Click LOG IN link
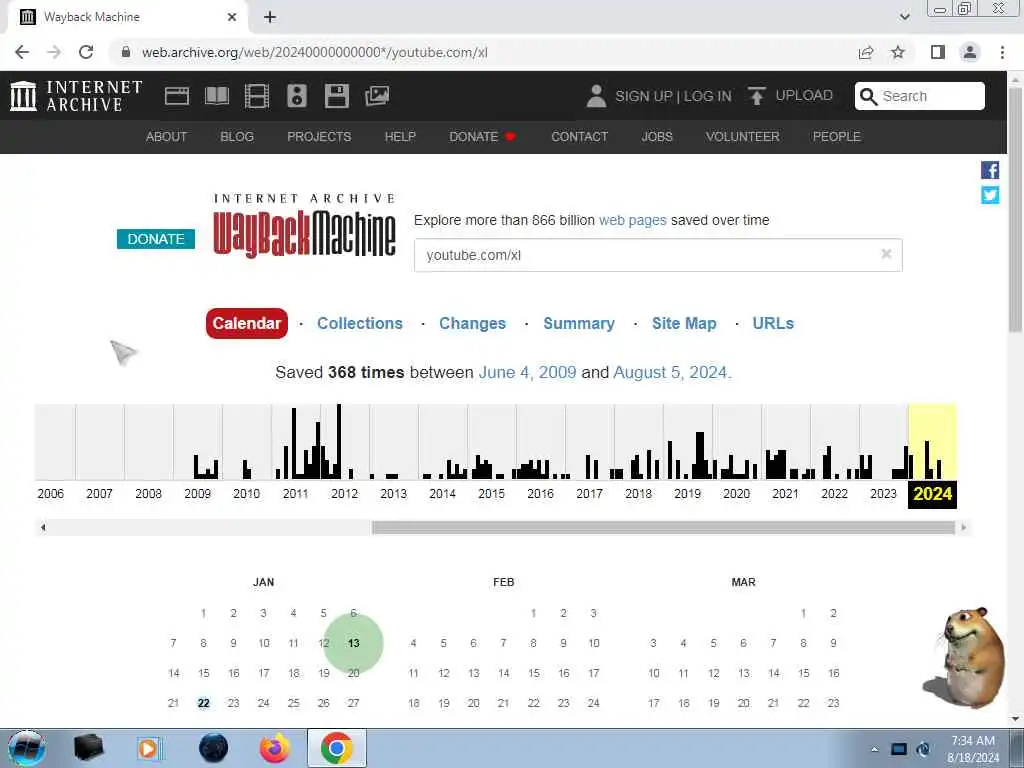 (707, 96)
